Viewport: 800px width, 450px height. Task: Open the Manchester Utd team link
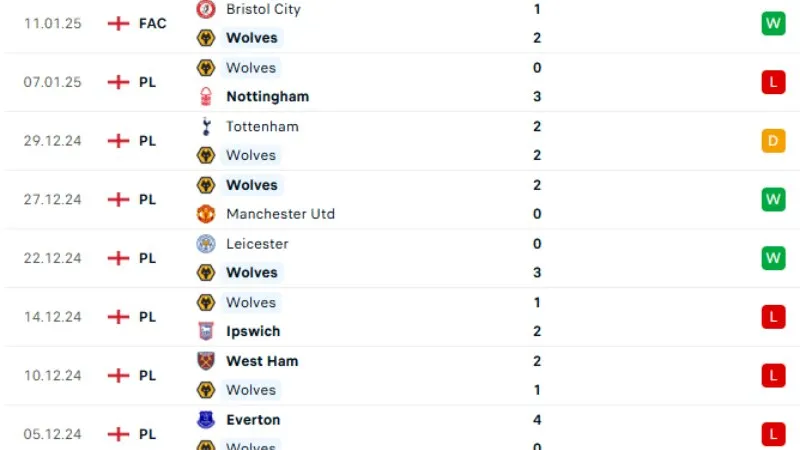coord(280,214)
